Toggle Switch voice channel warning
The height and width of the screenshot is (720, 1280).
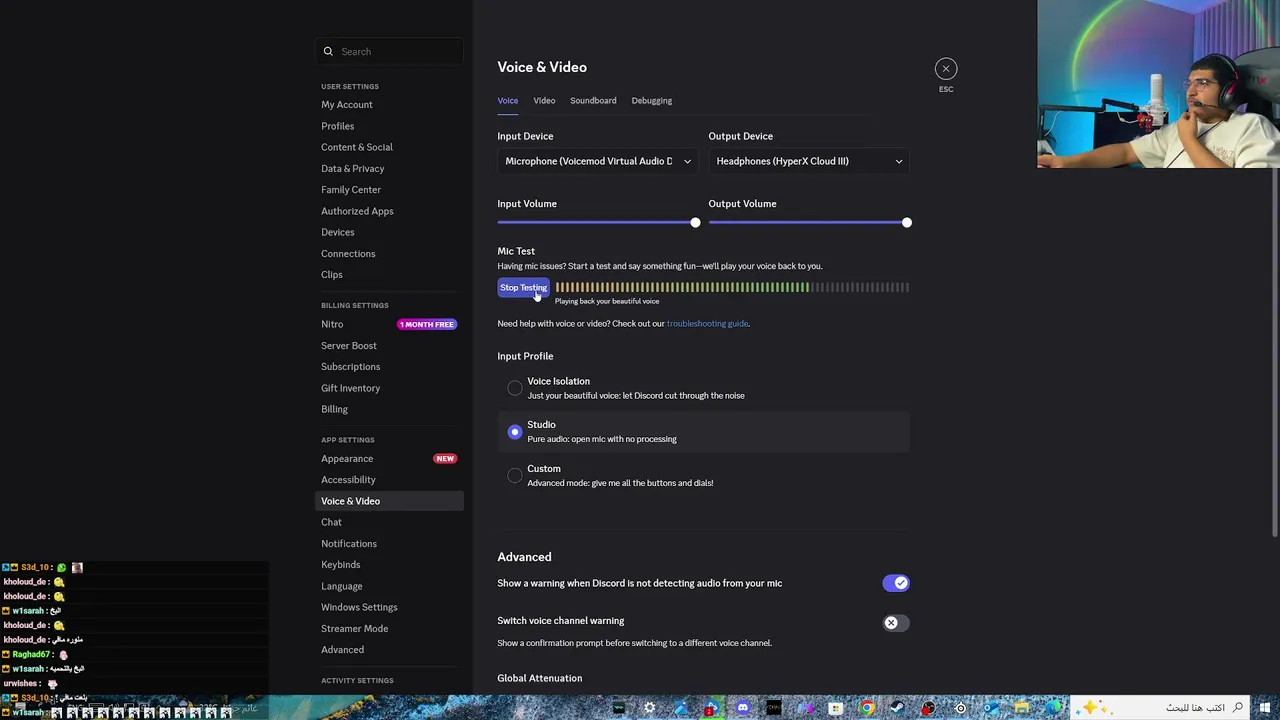point(896,623)
